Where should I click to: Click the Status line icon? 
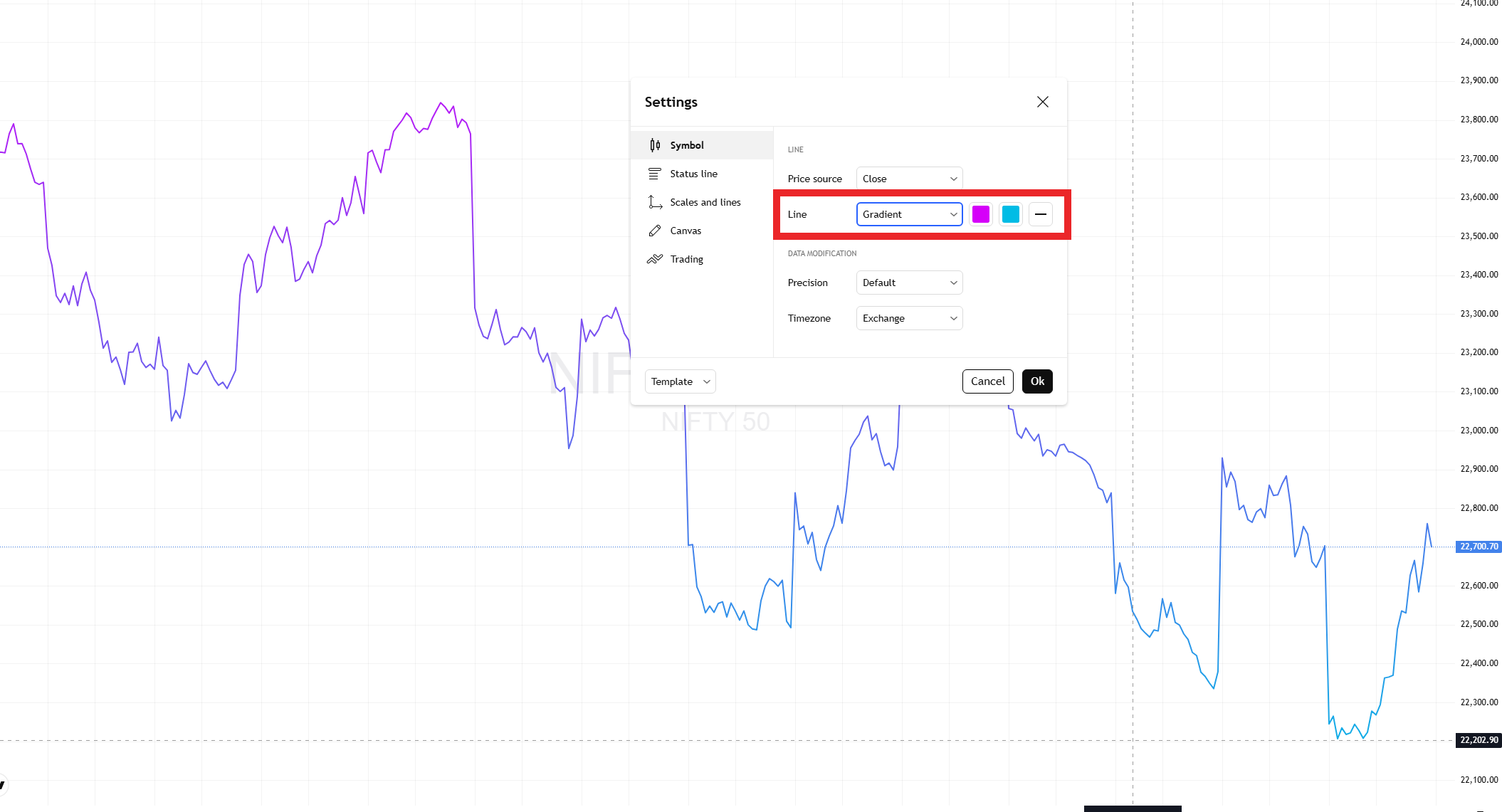point(655,174)
